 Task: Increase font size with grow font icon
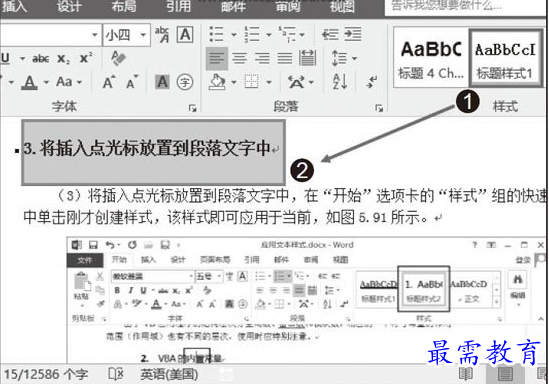[x=109, y=82]
